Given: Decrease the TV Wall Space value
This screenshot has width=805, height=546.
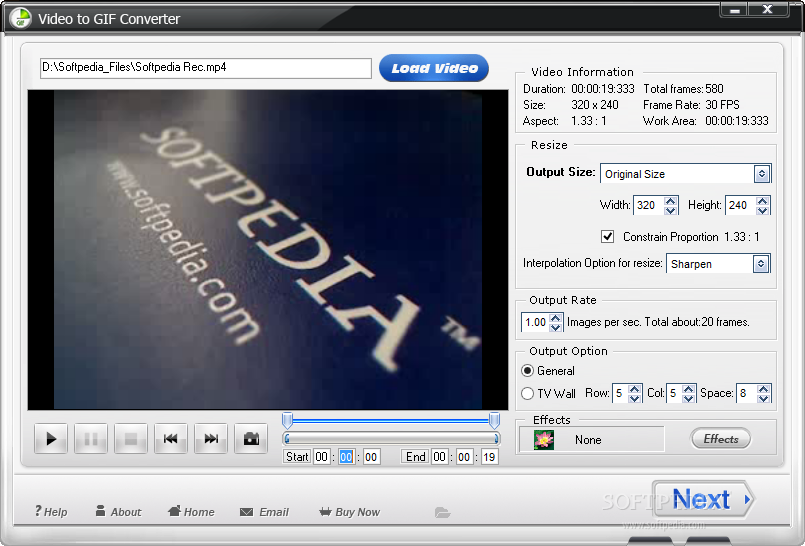Looking at the screenshot, I should point(763,398).
